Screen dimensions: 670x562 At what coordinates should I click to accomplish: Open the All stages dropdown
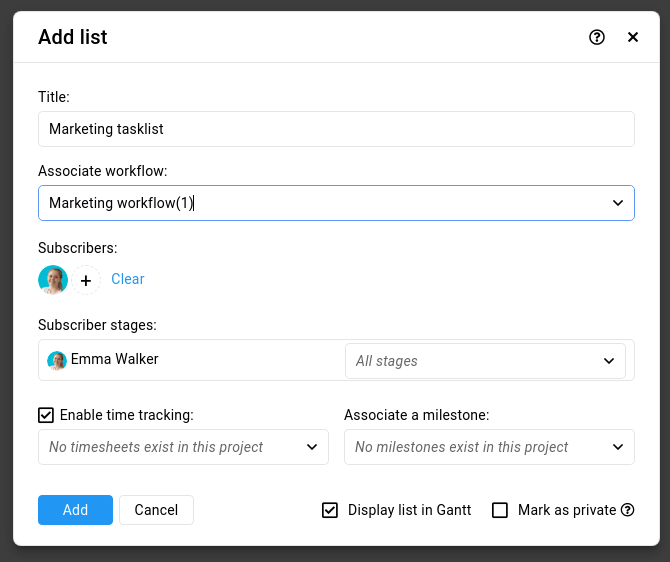[x=485, y=361]
